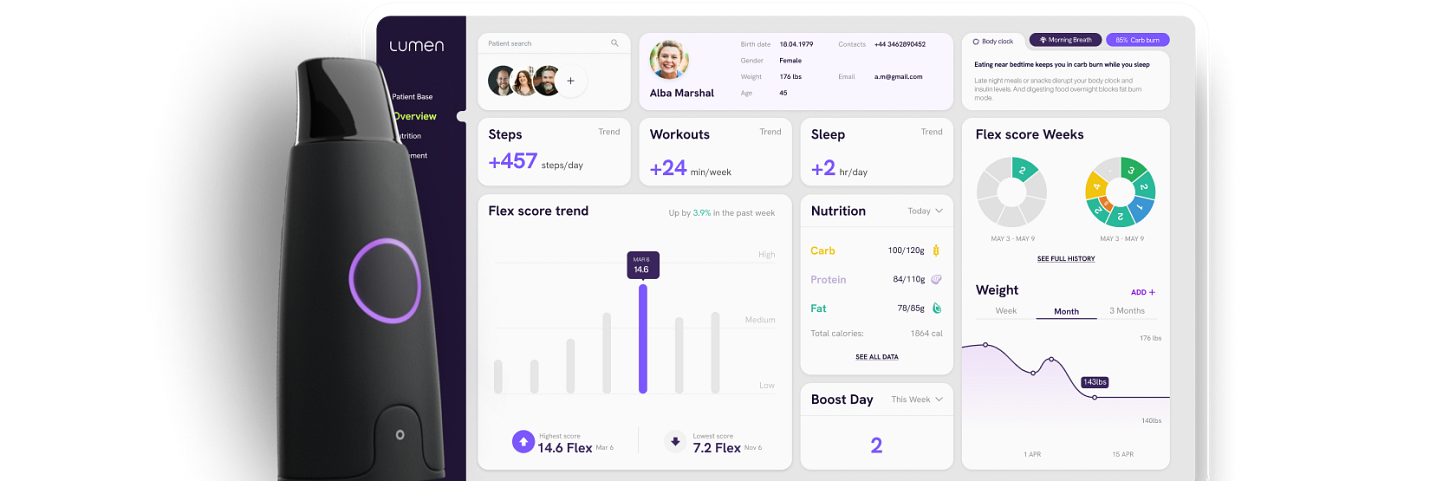Screen dimensions: 1456x481
Task: Click the Carb nutrition label
Action: click(x=823, y=251)
